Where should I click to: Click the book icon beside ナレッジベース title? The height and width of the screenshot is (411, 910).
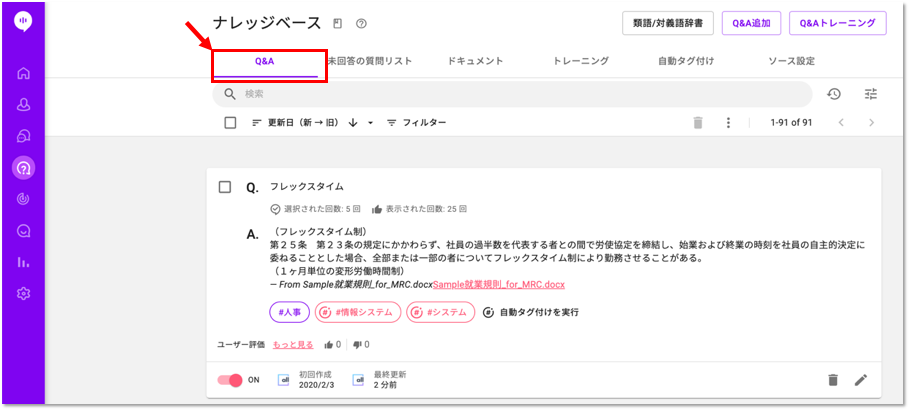tap(338, 24)
